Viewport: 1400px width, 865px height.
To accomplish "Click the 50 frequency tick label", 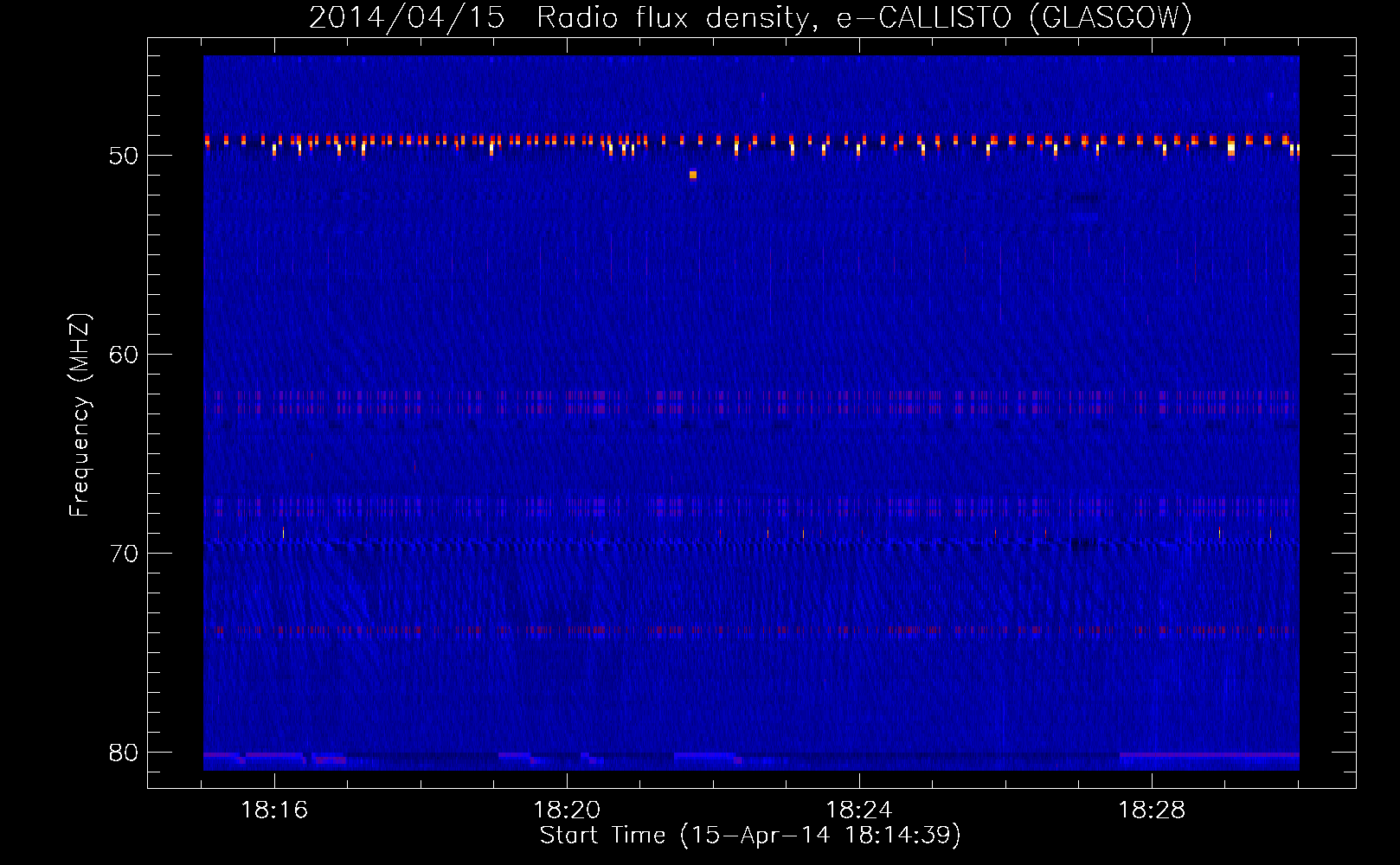I will pos(124,156).
